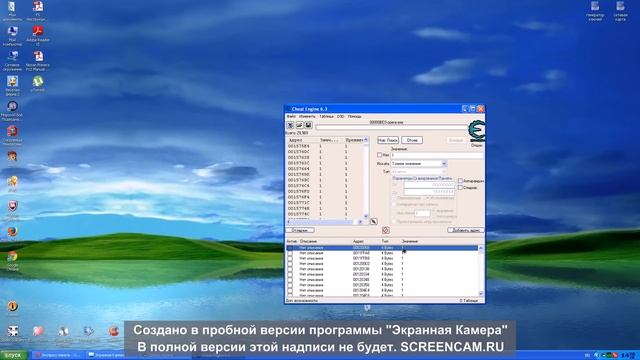
Task: Activate checkbox for address 00120138 row
Action: point(290,269)
